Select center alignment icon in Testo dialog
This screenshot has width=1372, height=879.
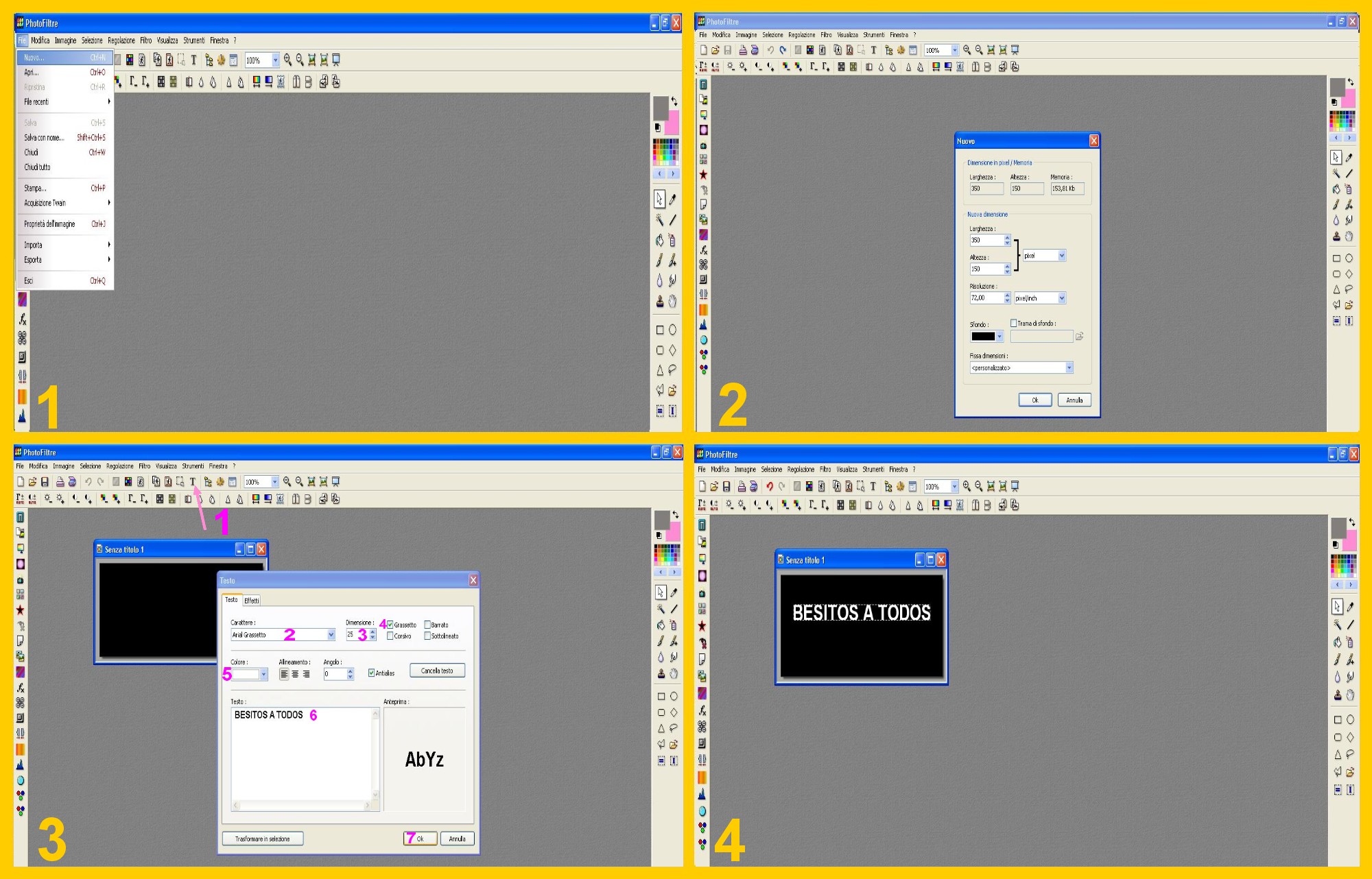click(x=295, y=674)
